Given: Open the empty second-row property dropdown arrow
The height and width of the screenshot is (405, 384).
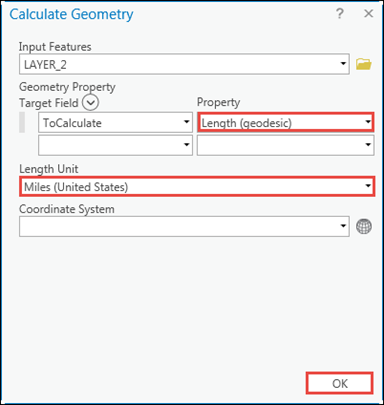Looking at the screenshot, I should (x=368, y=145).
